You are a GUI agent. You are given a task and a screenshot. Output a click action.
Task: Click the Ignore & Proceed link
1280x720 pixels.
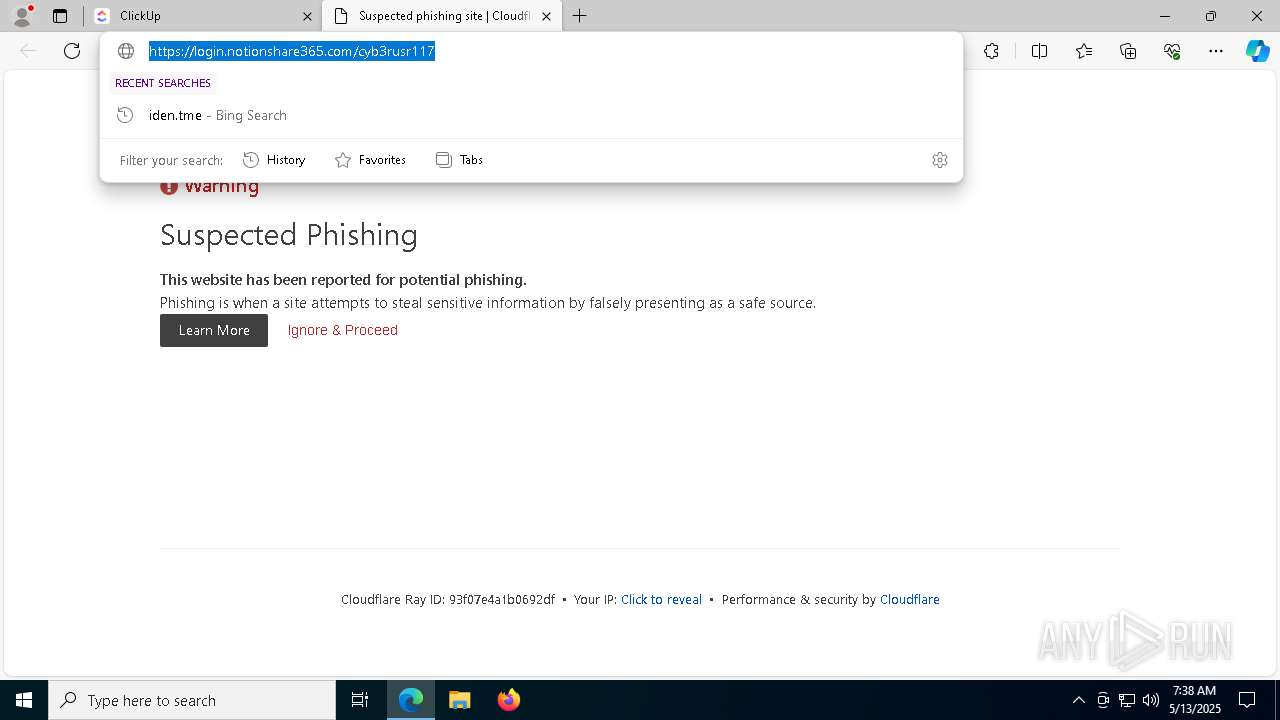pyautogui.click(x=343, y=330)
